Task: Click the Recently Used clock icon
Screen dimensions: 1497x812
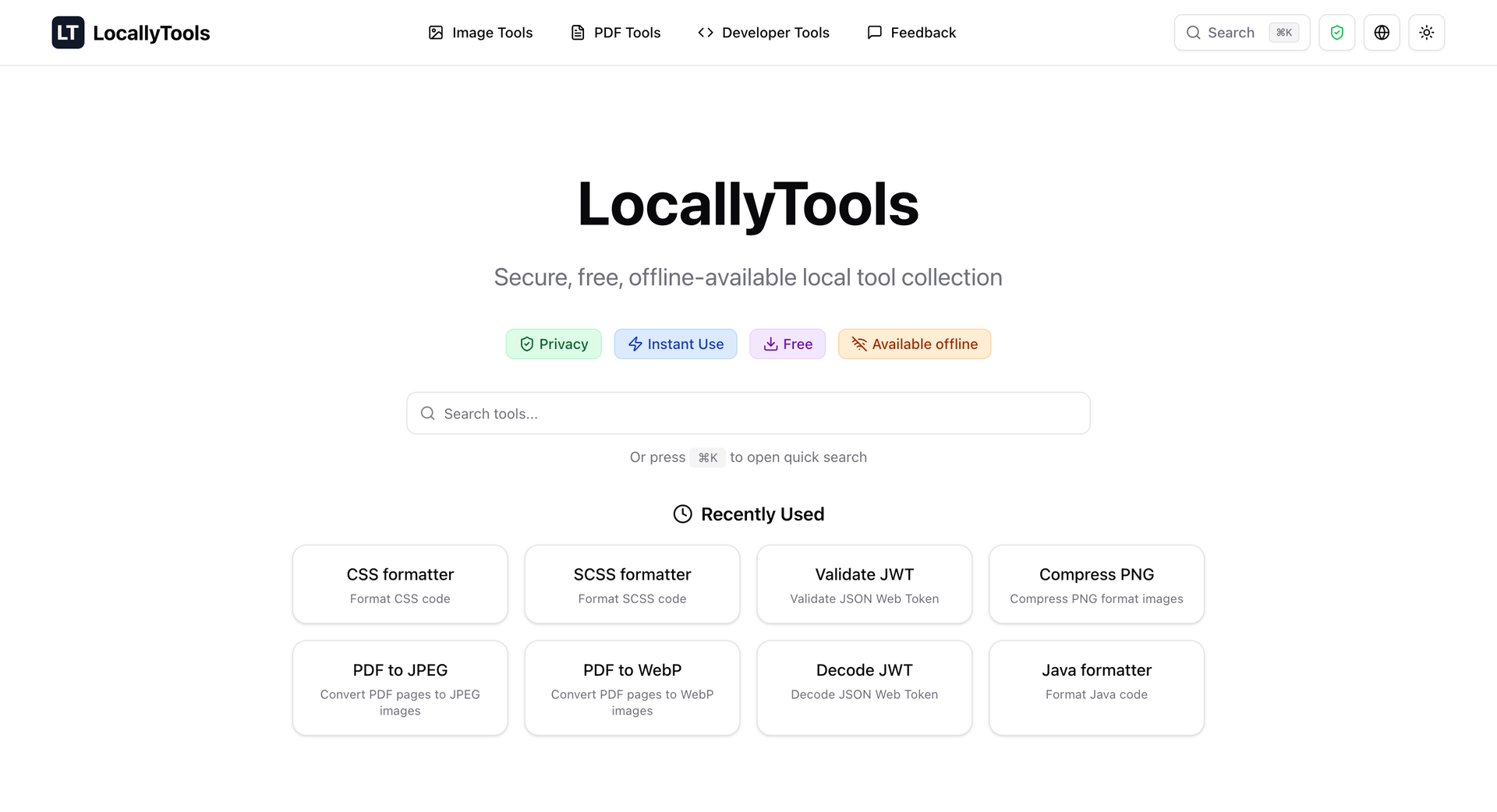Action: tap(682, 514)
